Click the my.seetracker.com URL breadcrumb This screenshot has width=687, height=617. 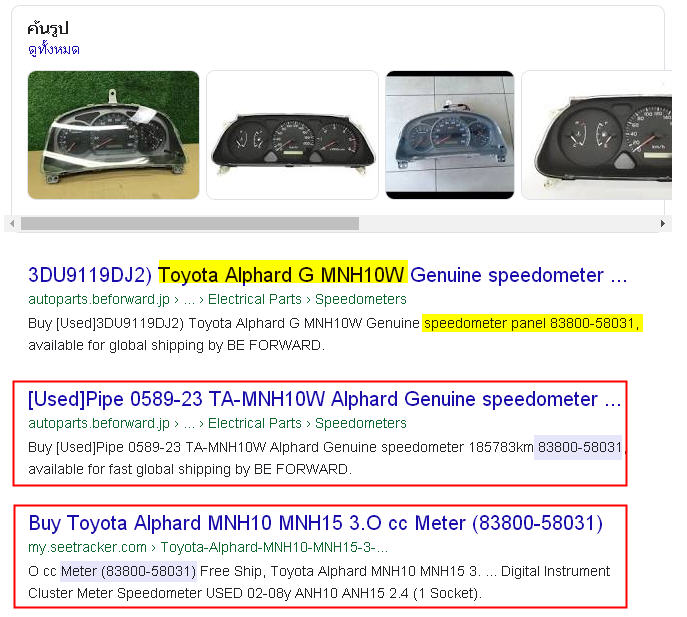[208, 547]
